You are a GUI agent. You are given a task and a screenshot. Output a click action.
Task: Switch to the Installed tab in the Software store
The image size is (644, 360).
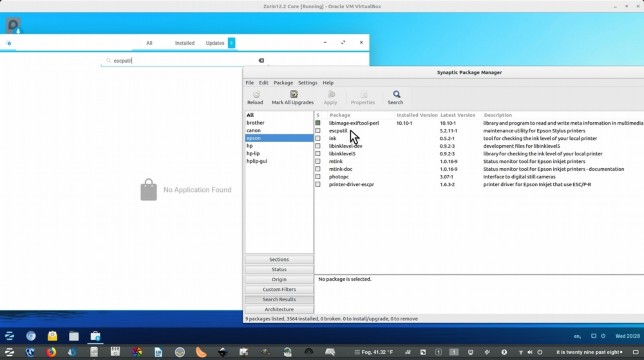point(185,43)
